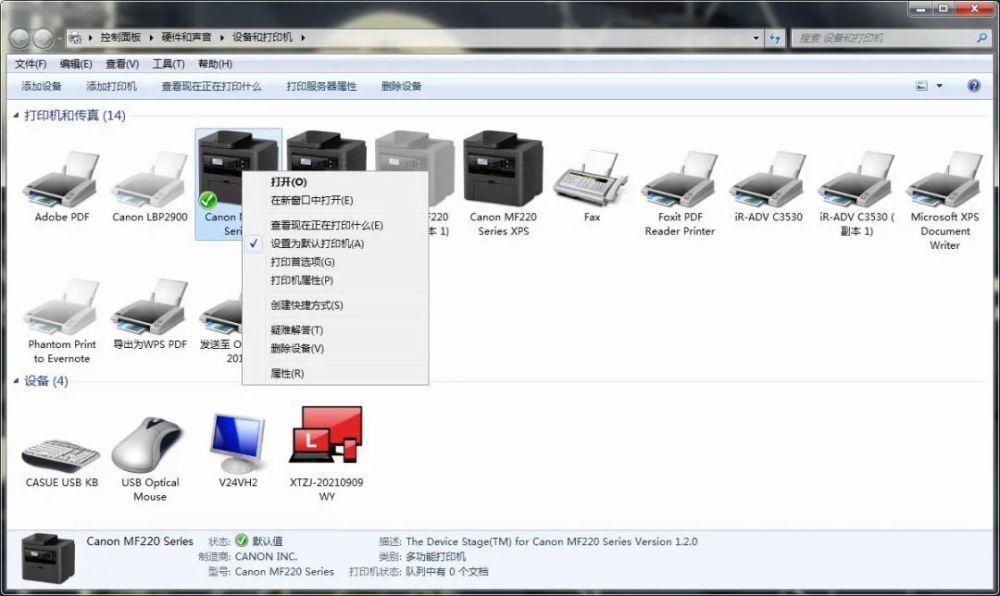This screenshot has width=1000, height=596.
Task: Expand the arrow after 硬件和声音 breadcrumb
Action: [x=222, y=38]
